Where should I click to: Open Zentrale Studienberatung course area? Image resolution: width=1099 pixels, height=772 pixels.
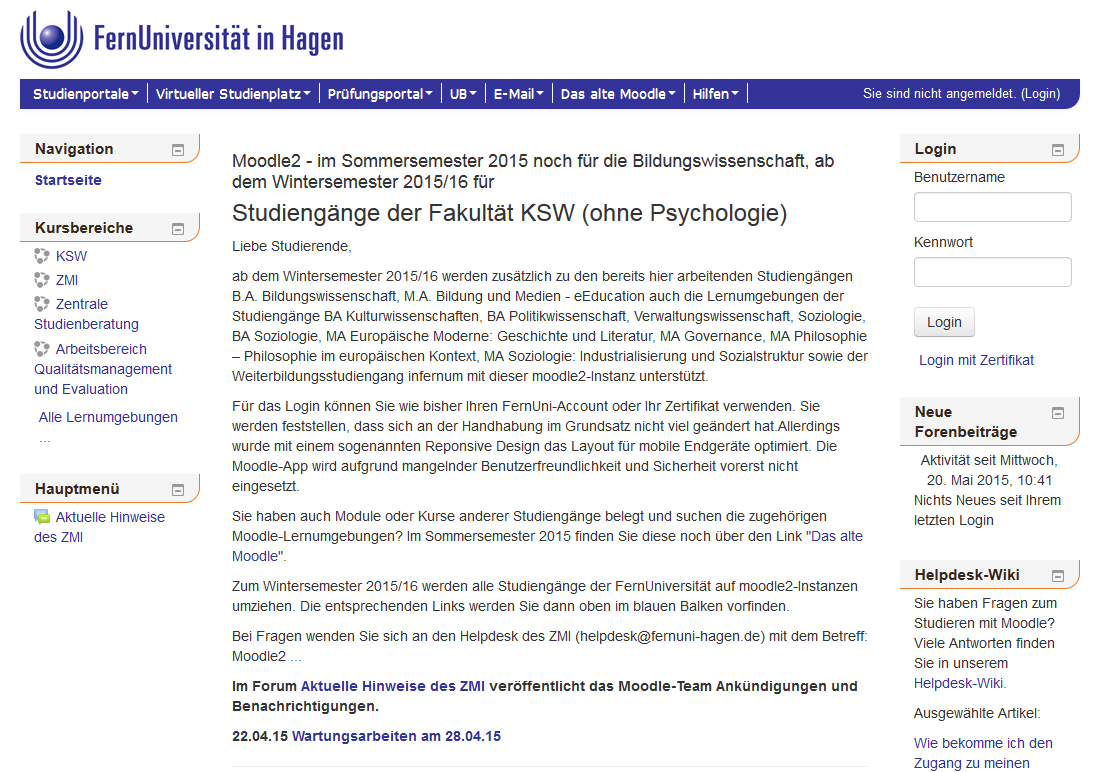[86, 314]
